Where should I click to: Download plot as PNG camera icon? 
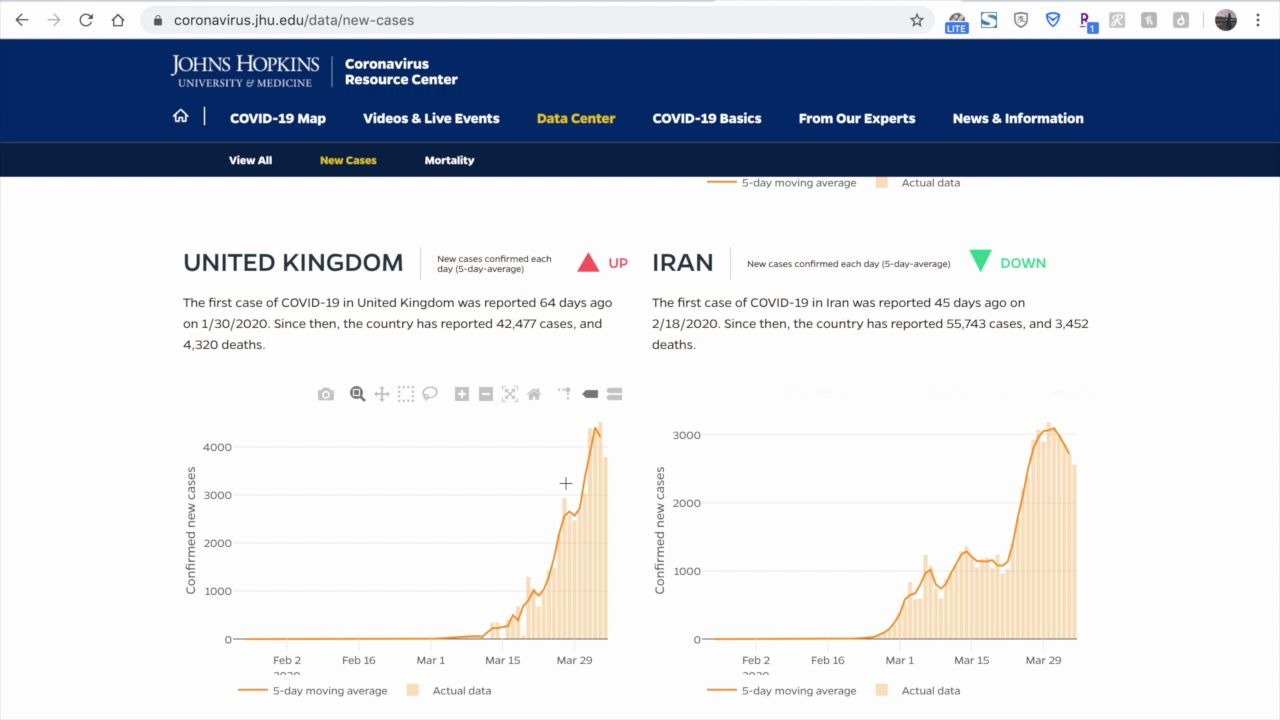(x=326, y=394)
